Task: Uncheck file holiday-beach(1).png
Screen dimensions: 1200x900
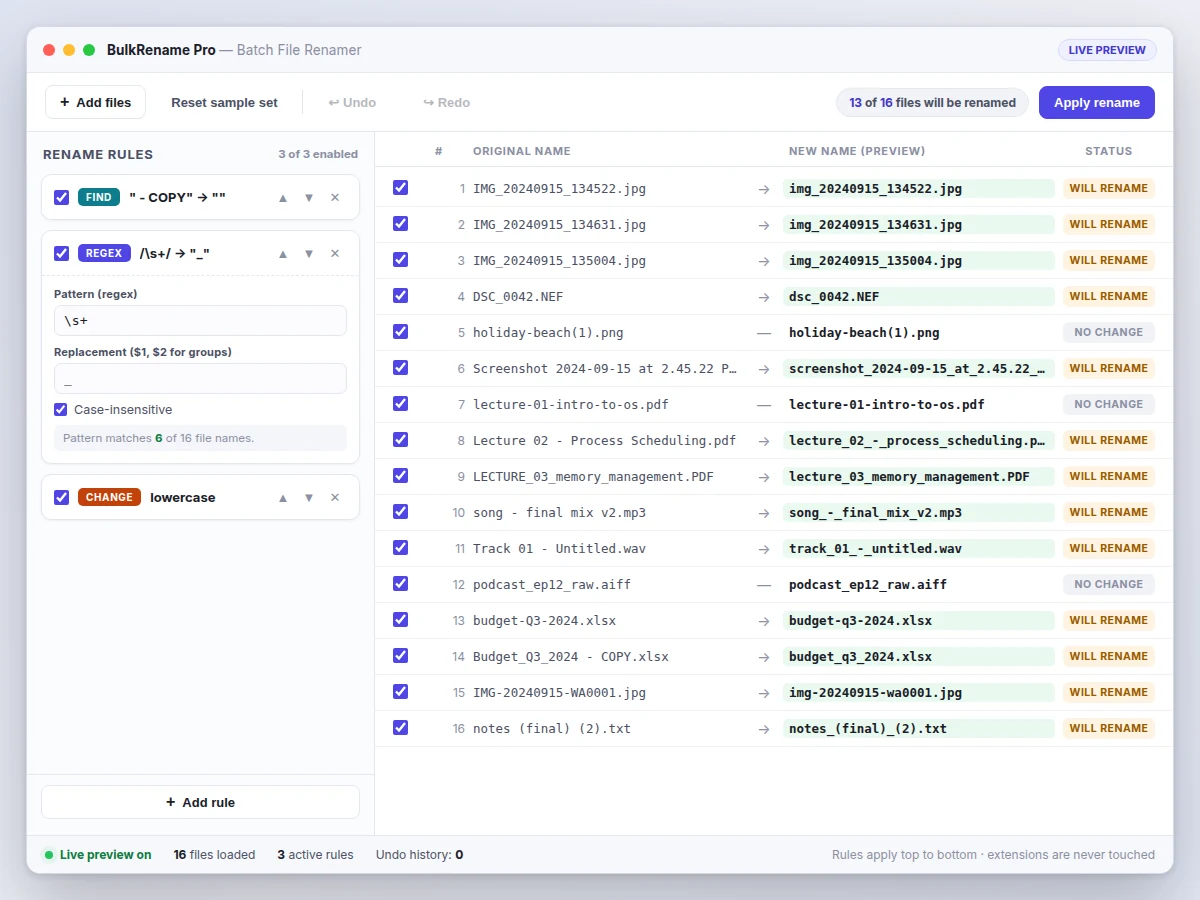Action: coord(401,332)
